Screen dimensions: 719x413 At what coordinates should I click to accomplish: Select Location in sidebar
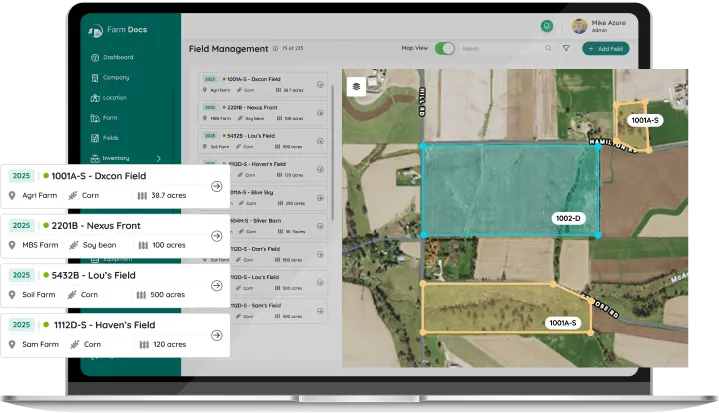[x=114, y=98]
